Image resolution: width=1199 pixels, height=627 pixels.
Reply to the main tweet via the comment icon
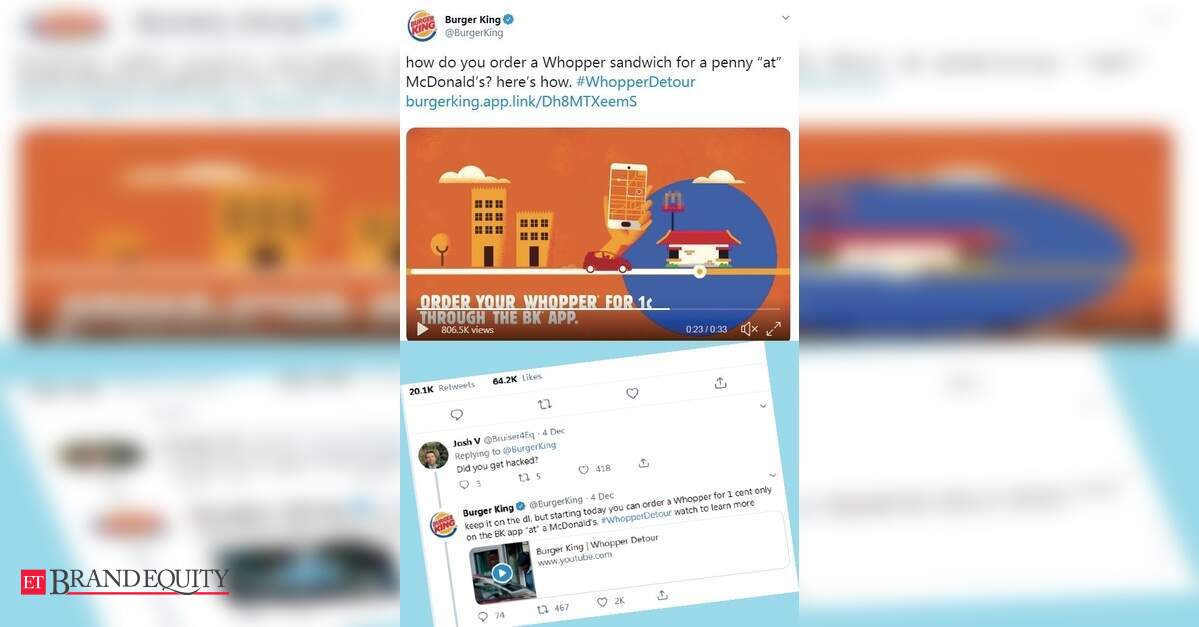[457, 414]
